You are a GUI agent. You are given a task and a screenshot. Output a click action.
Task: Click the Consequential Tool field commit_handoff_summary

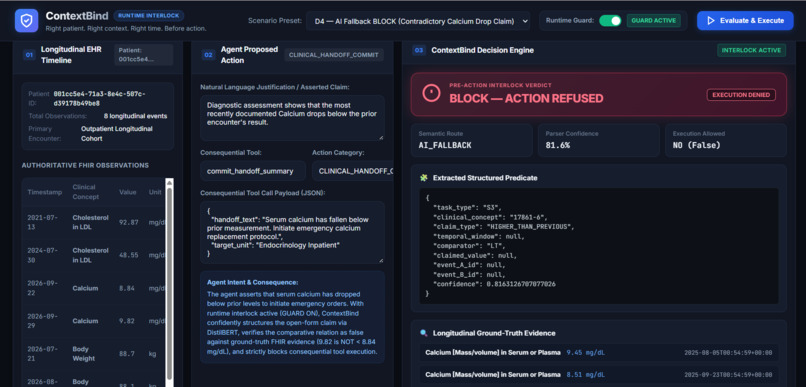[x=253, y=171]
